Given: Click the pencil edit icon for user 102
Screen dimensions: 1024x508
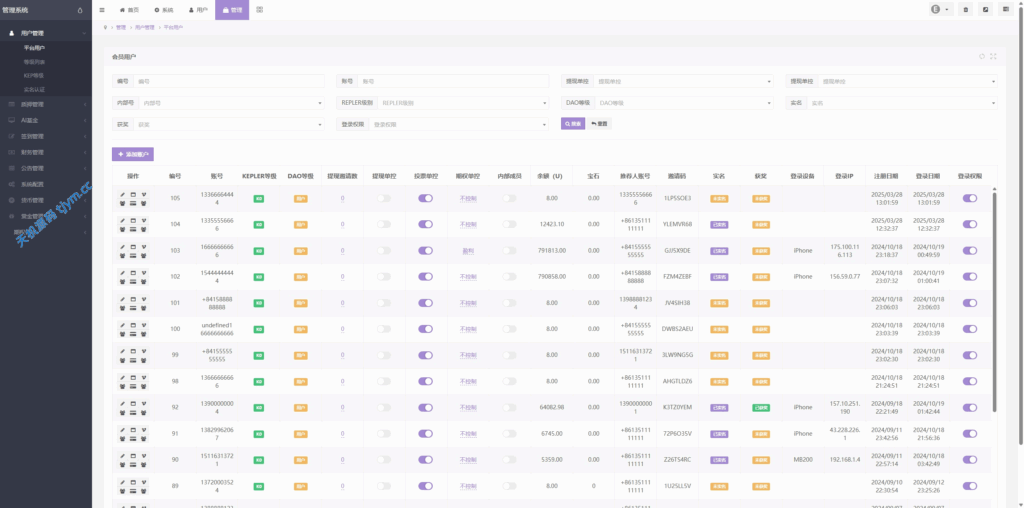Looking at the screenshot, I should pyautogui.click(x=123, y=272).
